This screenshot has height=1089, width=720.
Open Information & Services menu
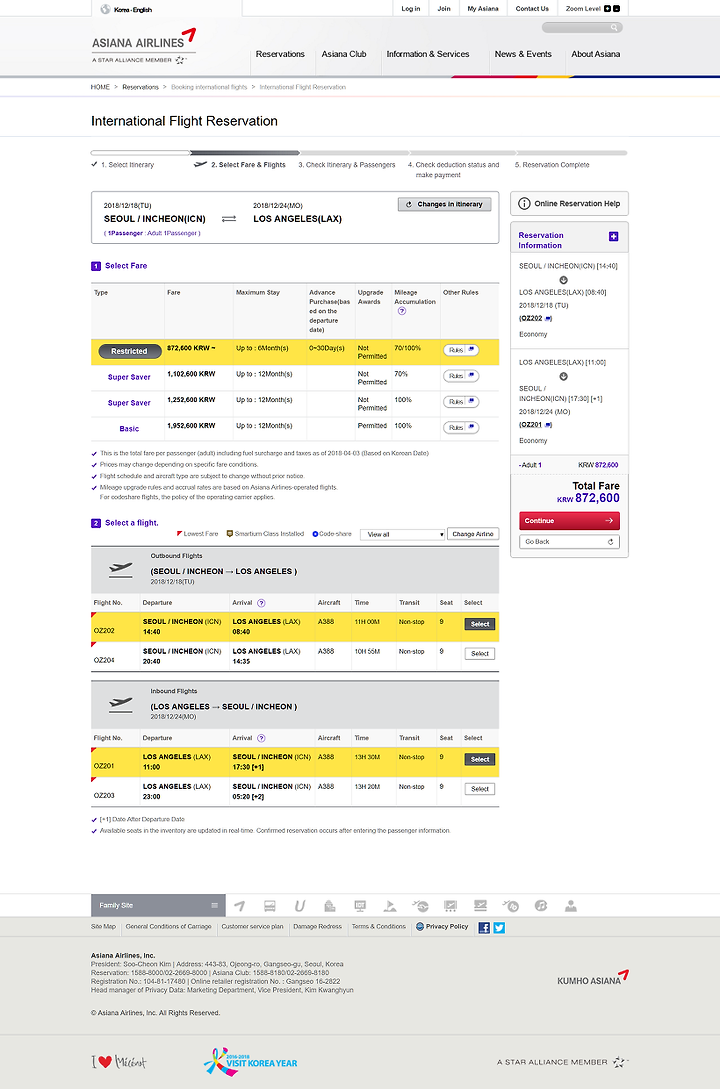tap(428, 54)
